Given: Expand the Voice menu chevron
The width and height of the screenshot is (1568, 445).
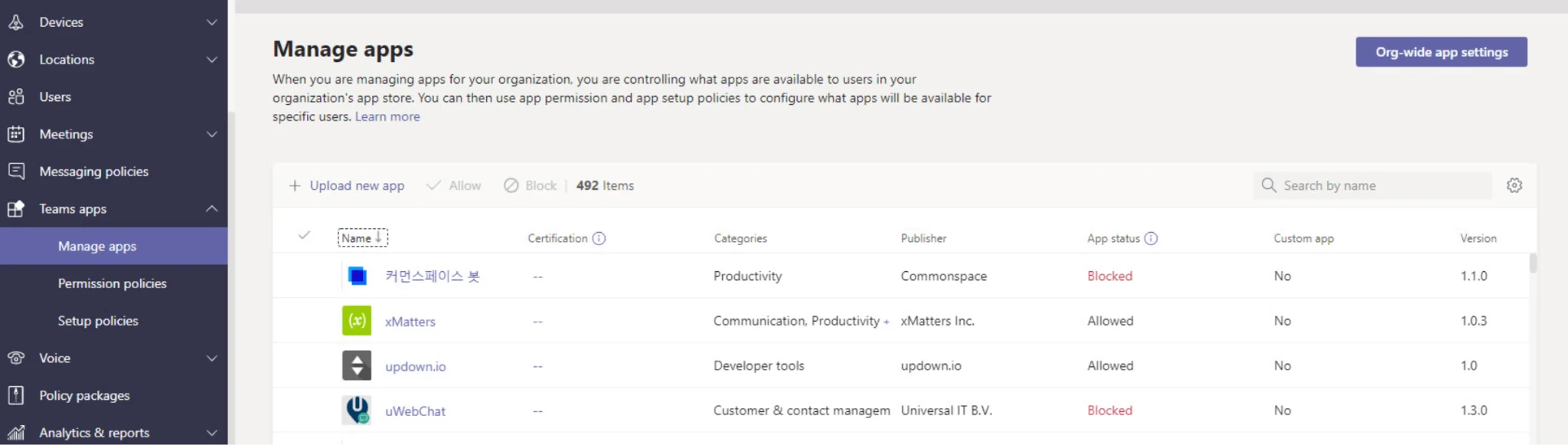Looking at the screenshot, I should pyautogui.click(x=212, y=358).
